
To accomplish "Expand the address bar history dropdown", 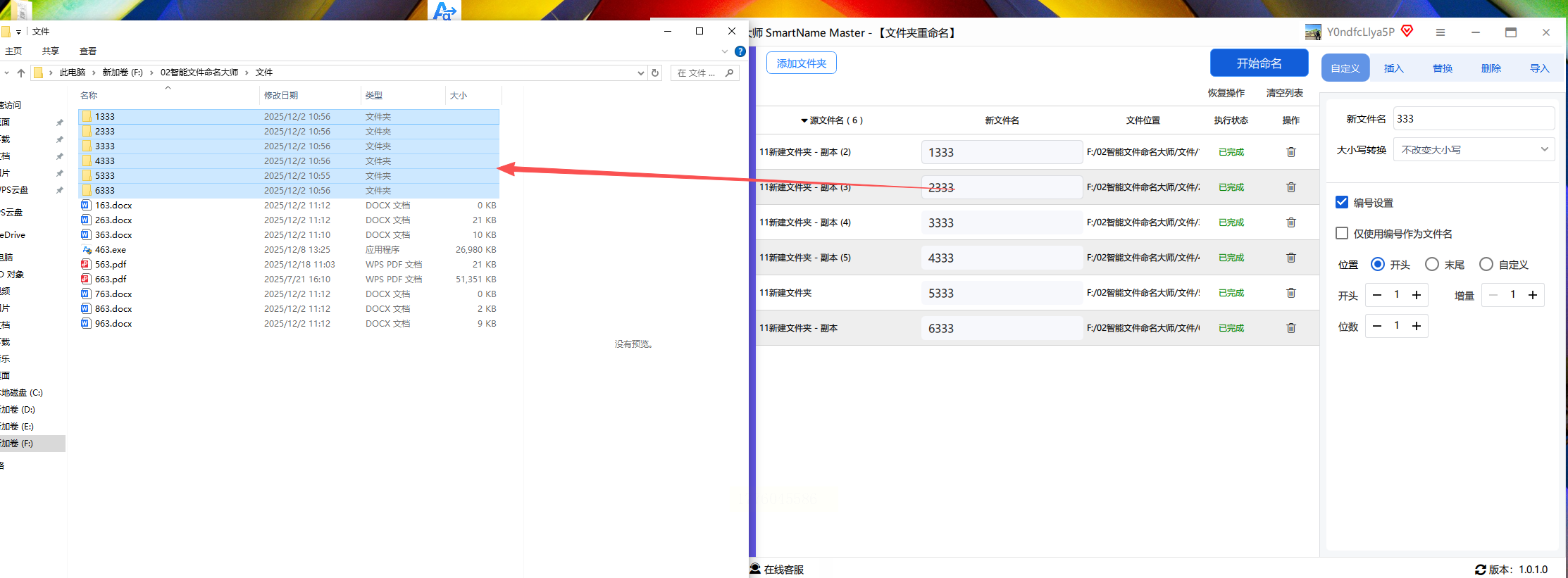I will 640,73.
